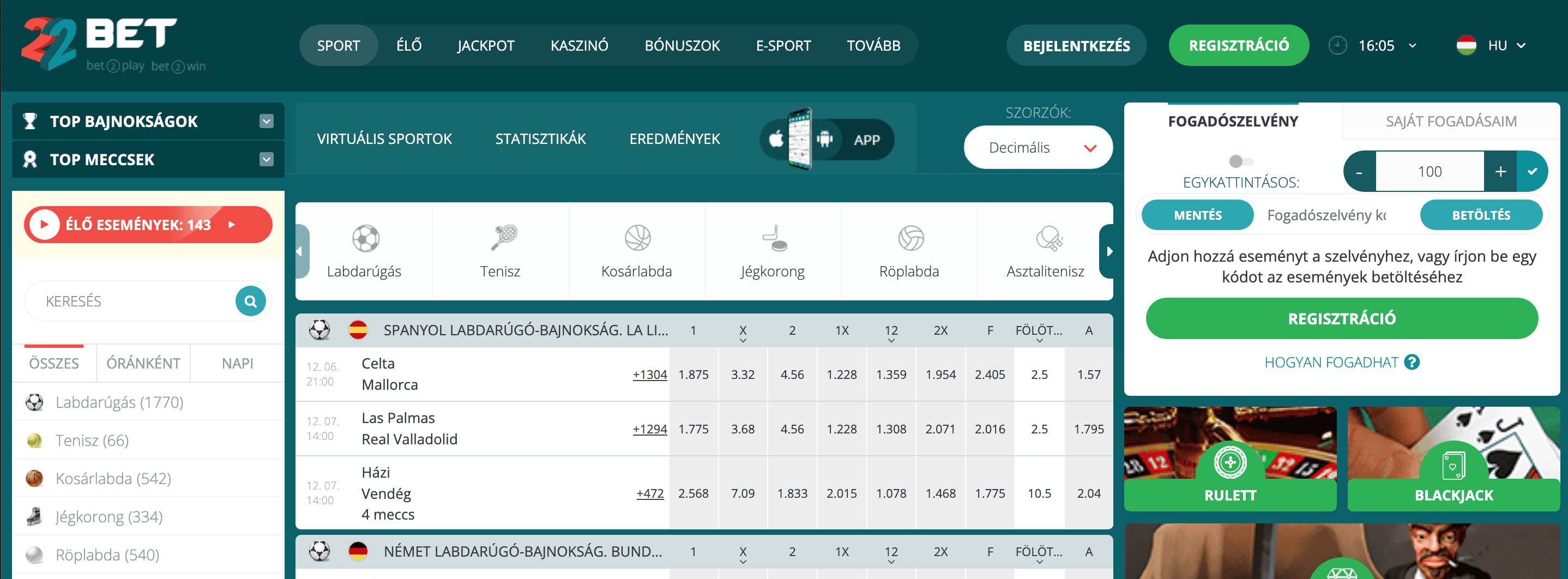Decrease the stake with the minus button
This screenshot has width=1568, height=579.
1359,172
